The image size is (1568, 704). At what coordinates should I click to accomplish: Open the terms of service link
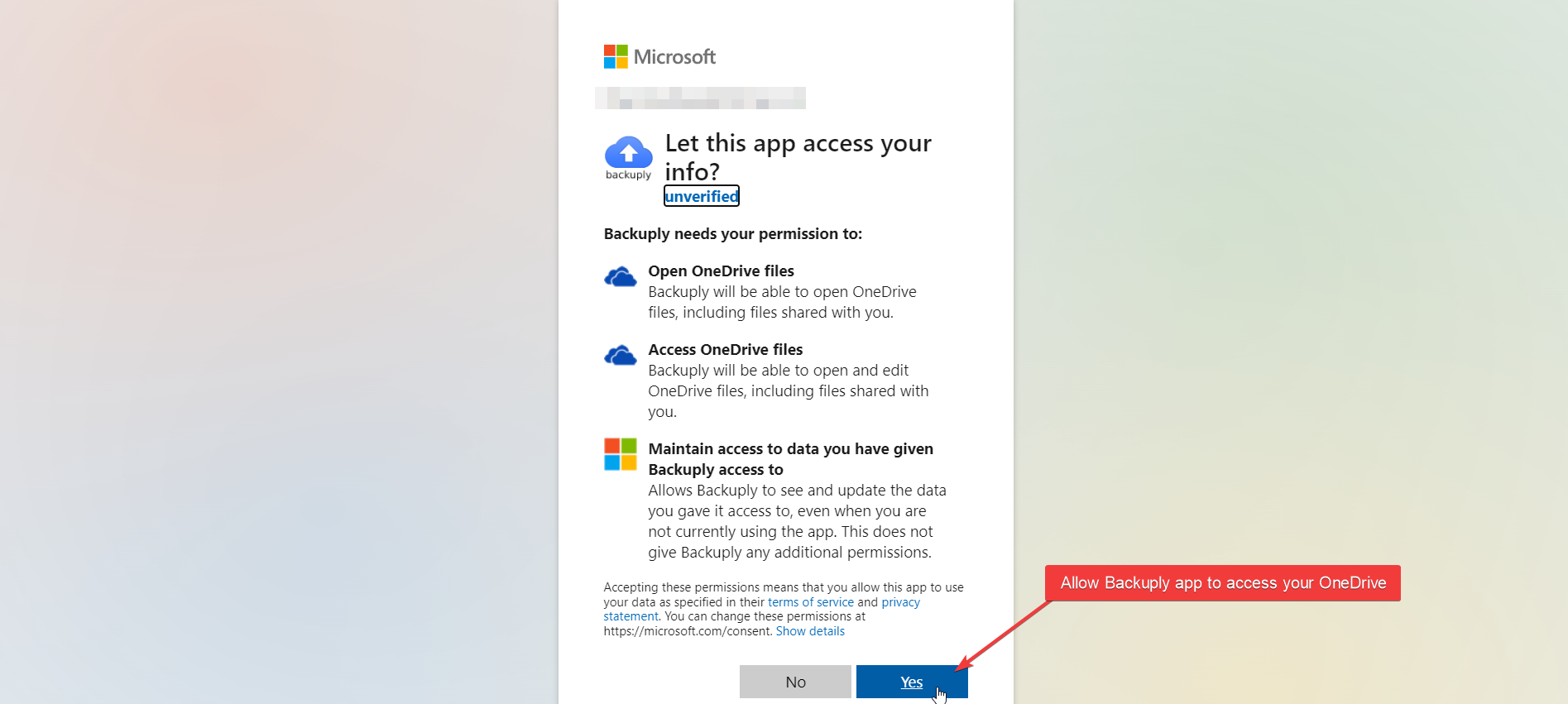click(810, 602)
